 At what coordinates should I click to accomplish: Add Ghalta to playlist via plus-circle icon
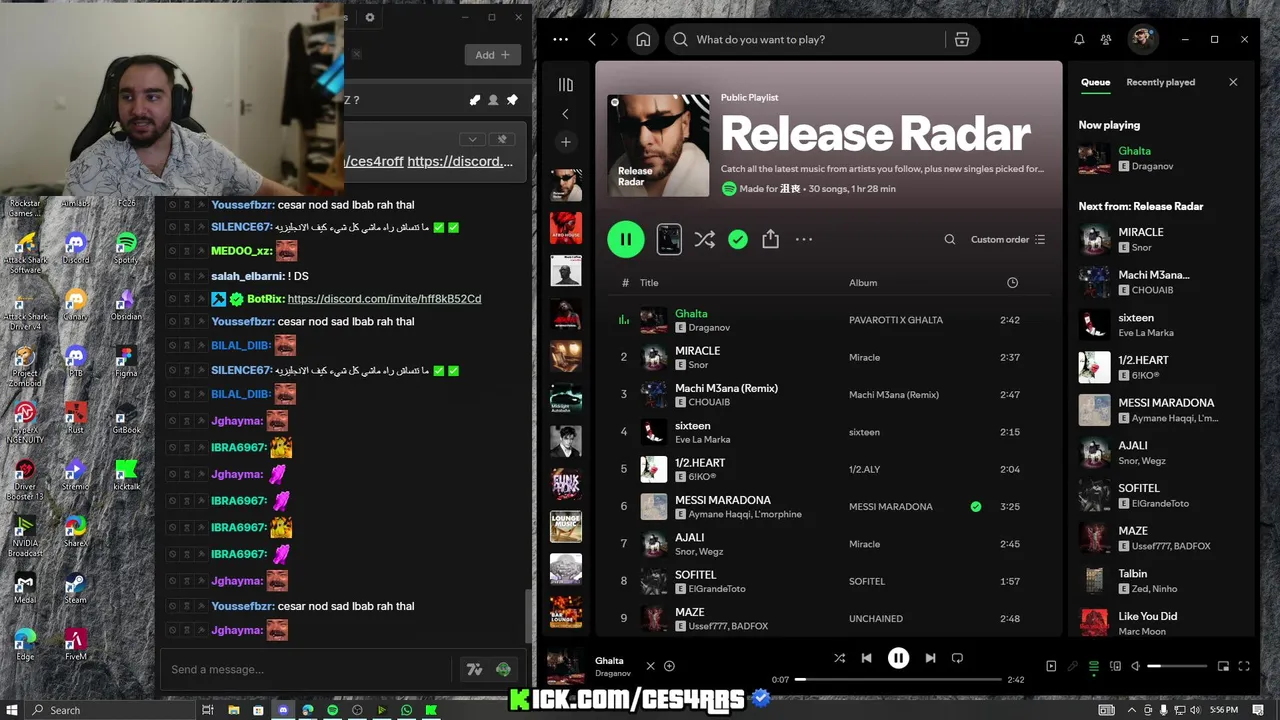point(669,666)
